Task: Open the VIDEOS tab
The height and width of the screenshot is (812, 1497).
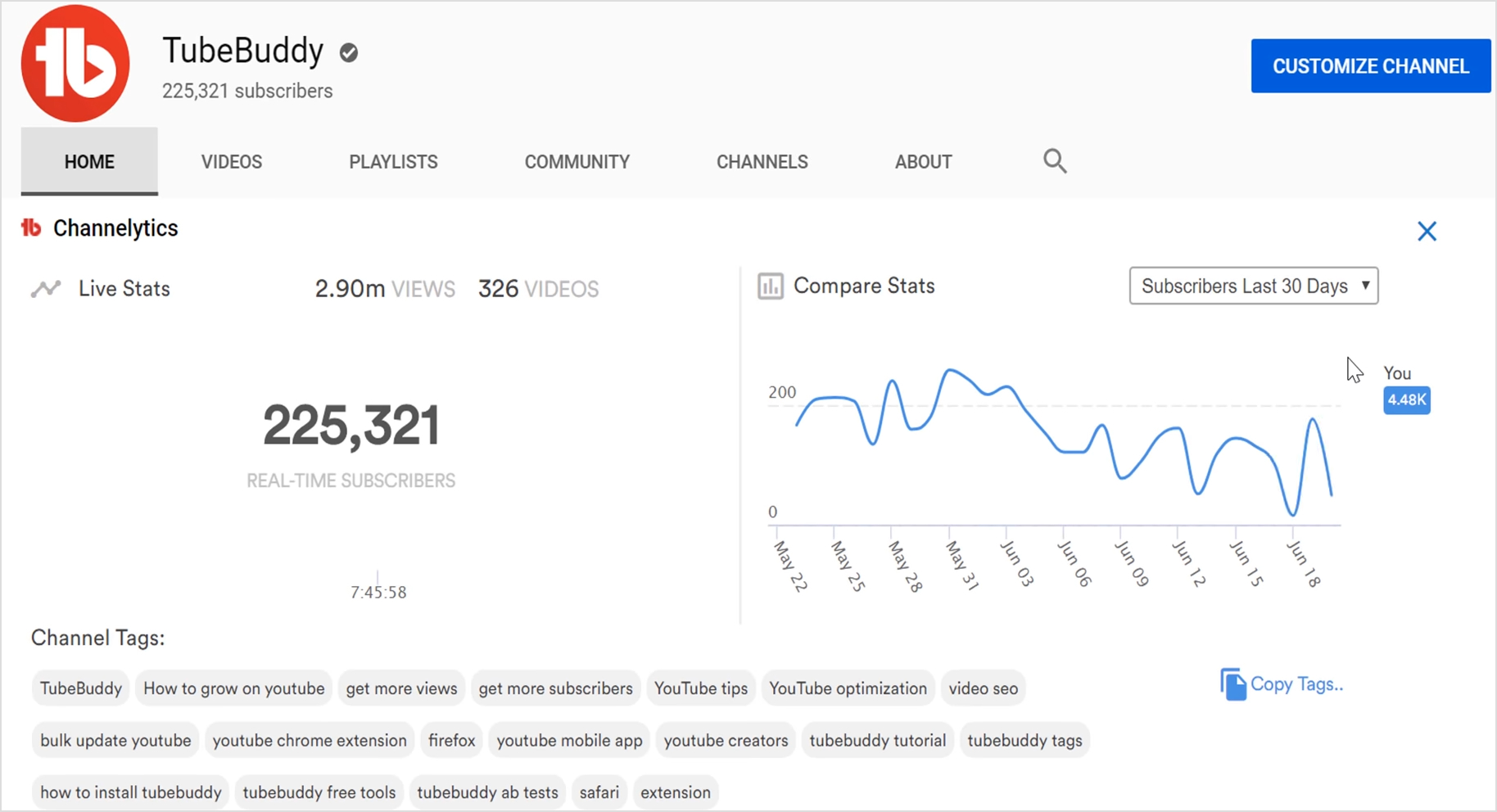Action: tap(232, 162)
